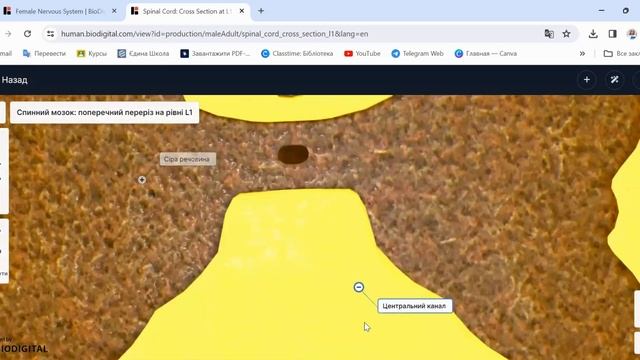Minimize the browser window
The width and height of the screenshot is (640, 360).
602,11
